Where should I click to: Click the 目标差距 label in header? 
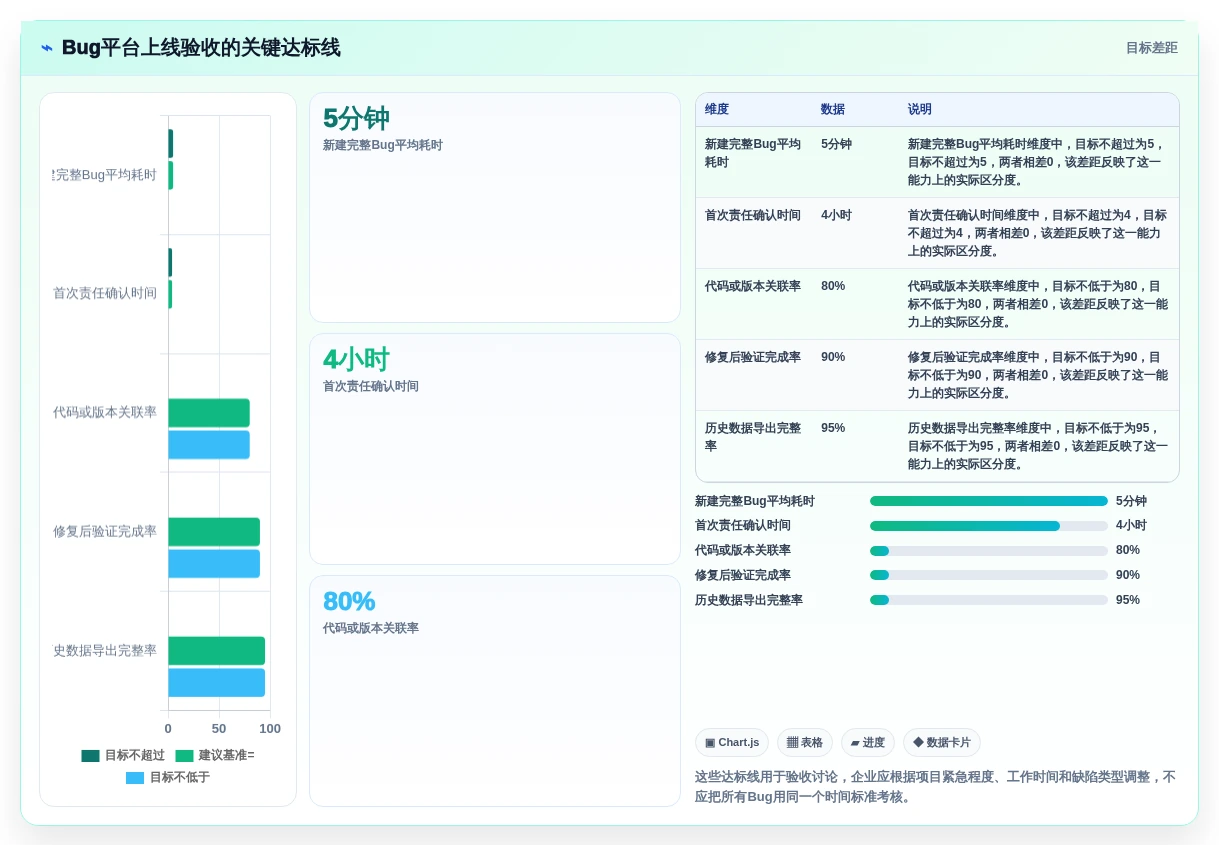(x=1151, y=48)
